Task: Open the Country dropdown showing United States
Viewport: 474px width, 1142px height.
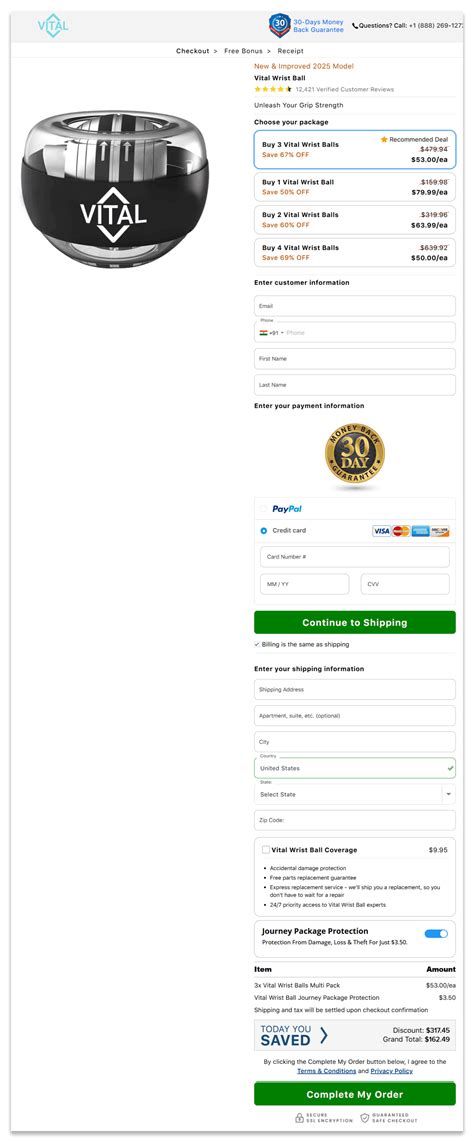Action: pyautogui.click(x=355, y=768)
